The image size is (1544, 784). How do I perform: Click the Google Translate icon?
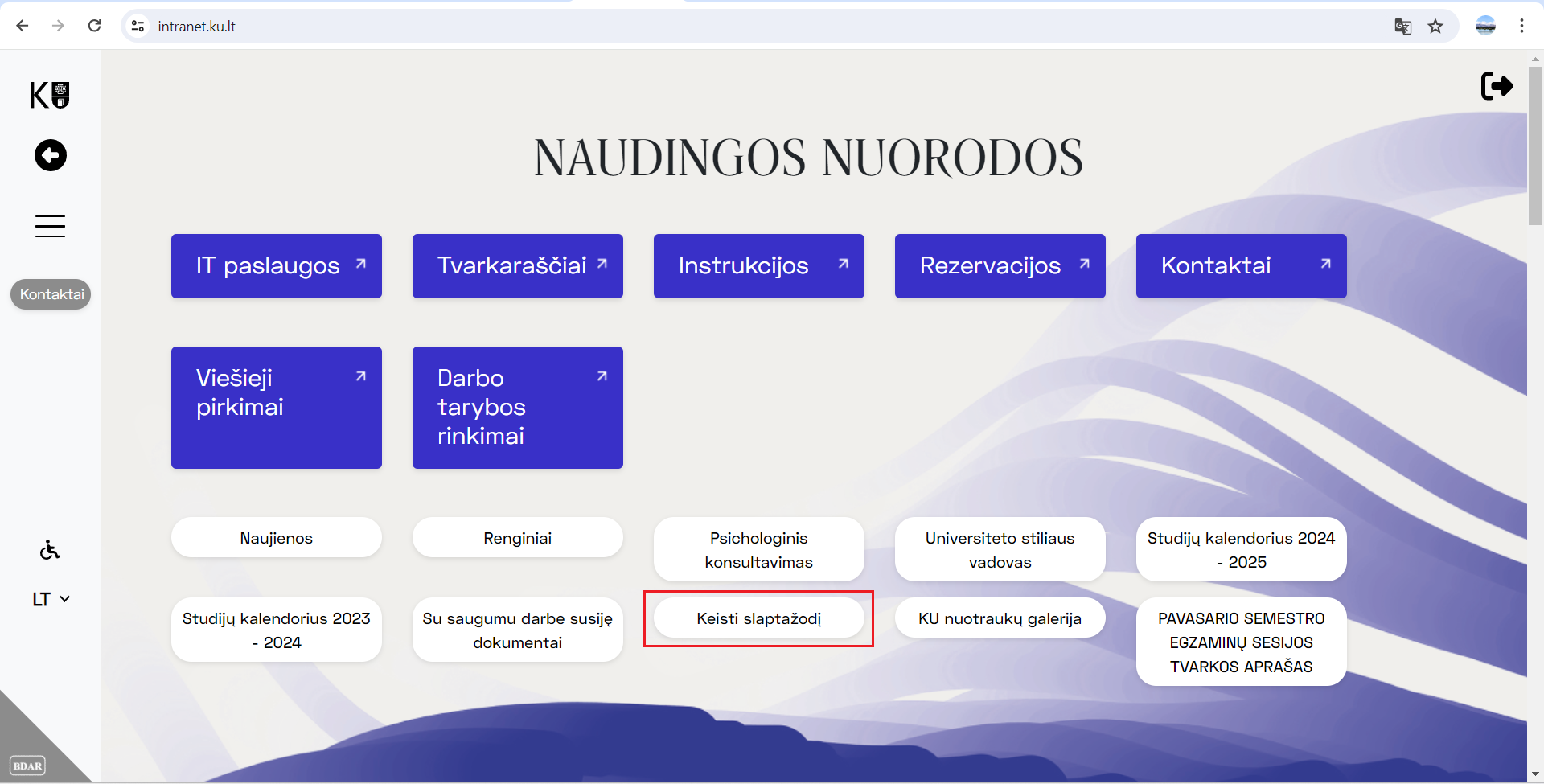(1402, 27)
